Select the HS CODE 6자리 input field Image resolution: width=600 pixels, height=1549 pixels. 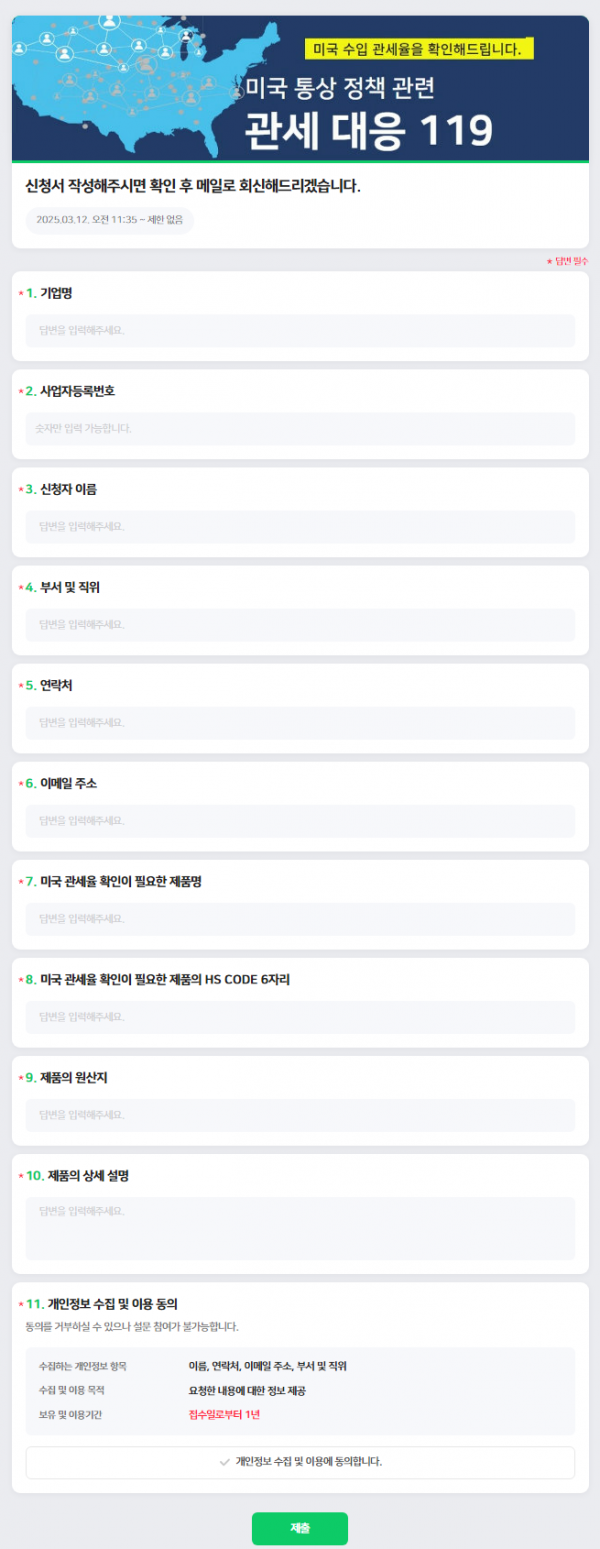tap(300, 1016)
